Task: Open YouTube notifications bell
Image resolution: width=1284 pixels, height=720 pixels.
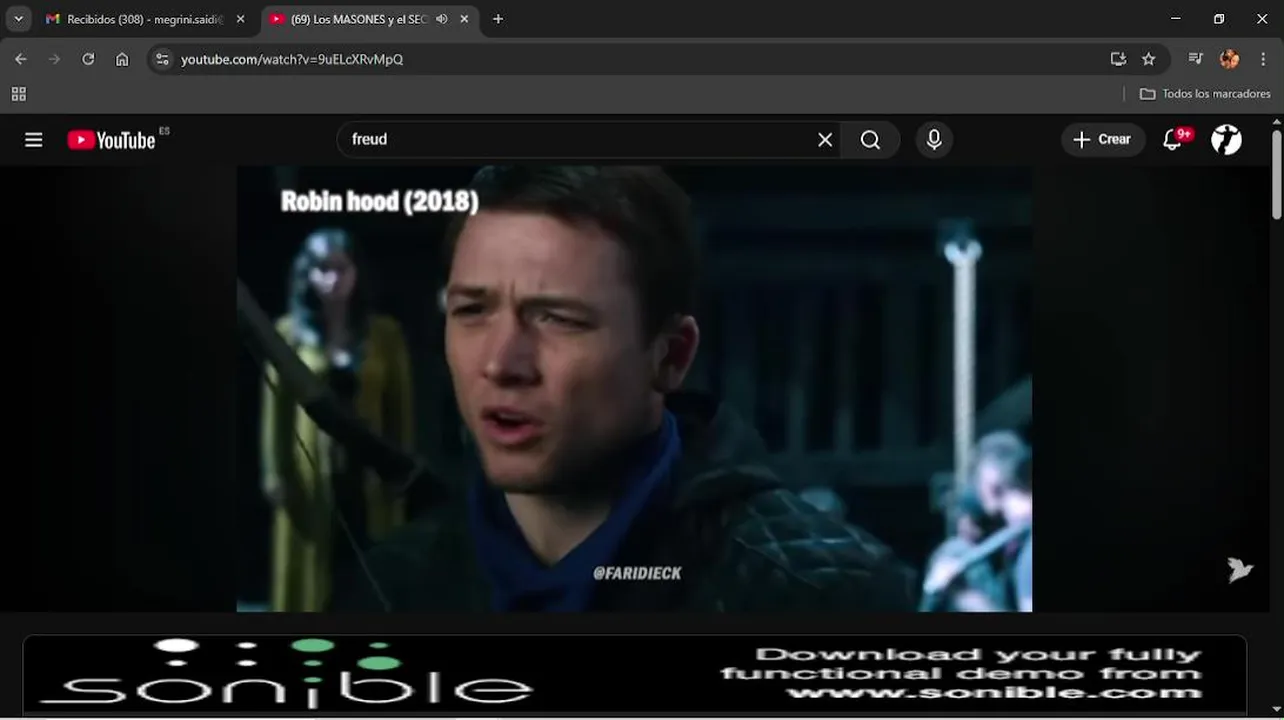Action: point(1173,140)
